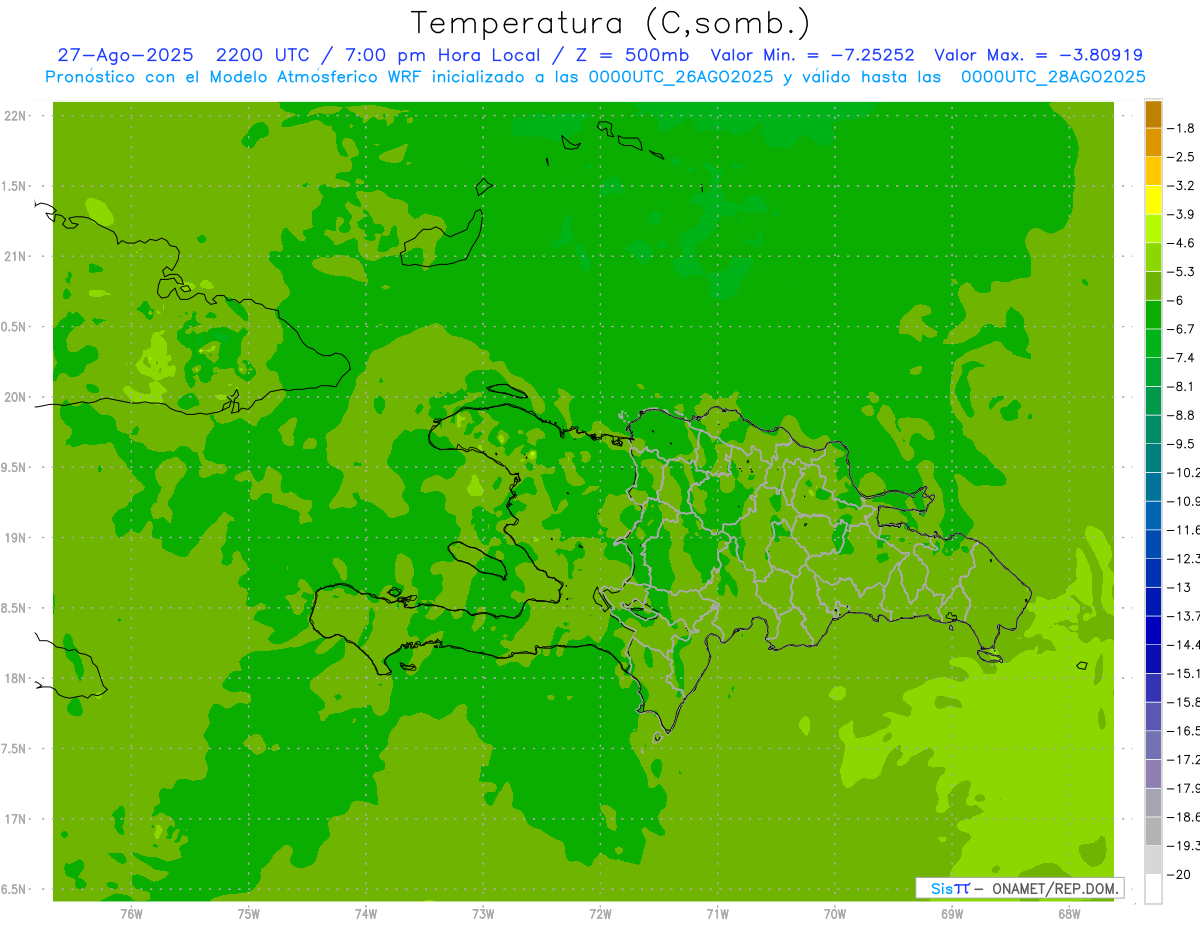Screen dimensions: 1200x927
Task: Click the dark blue swatch between -13.7 and -14.4
Action: [1153, 630]
